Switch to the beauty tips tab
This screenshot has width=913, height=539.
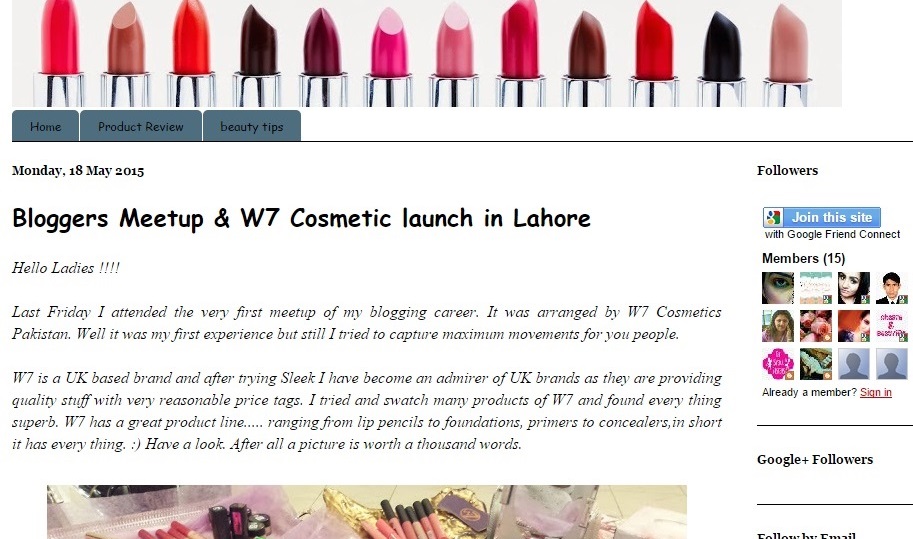pos(252,126)
